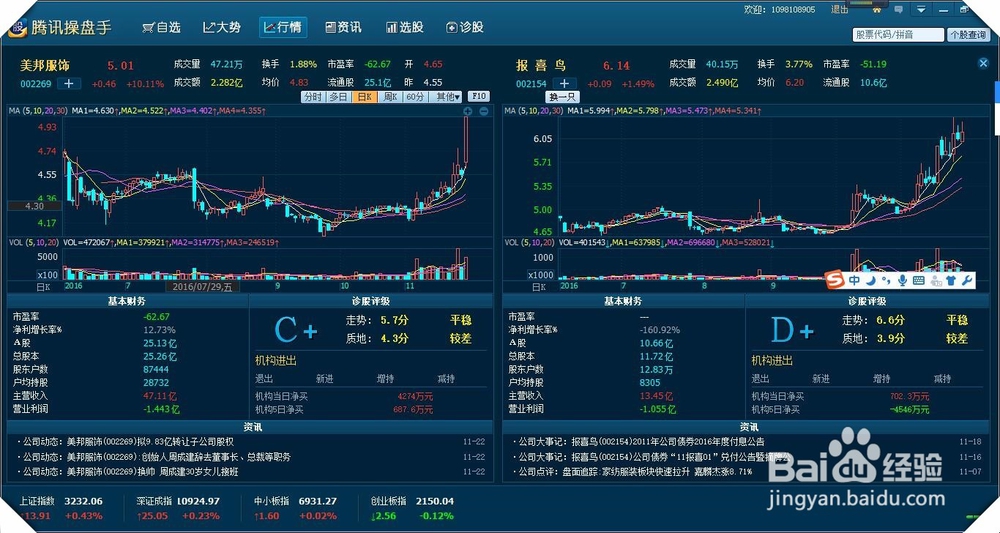
Task: Focus the 股票代码/拼音 search field
Action: [898, 34]
